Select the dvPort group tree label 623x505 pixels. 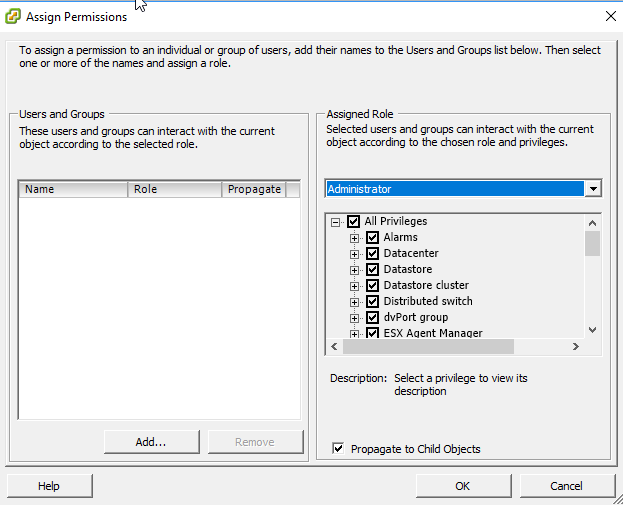416,317
